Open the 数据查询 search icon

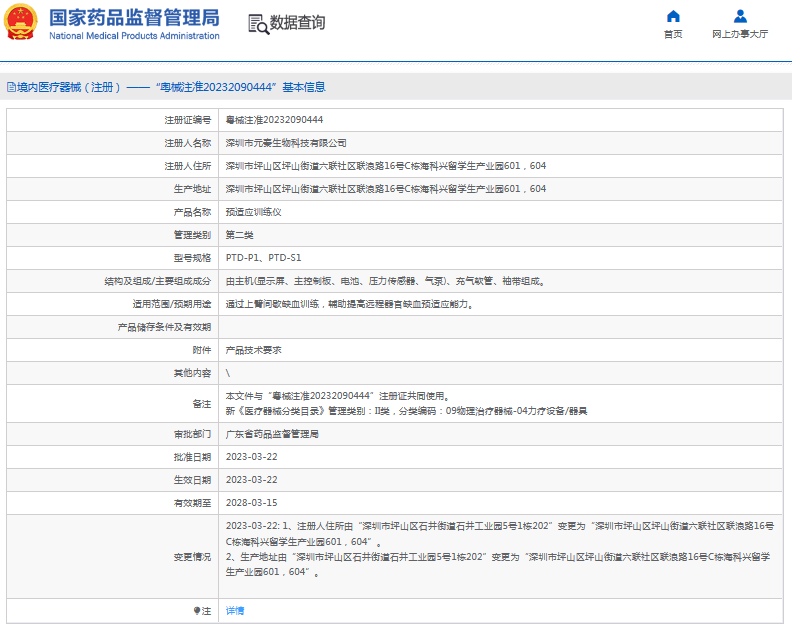[258, 24]
